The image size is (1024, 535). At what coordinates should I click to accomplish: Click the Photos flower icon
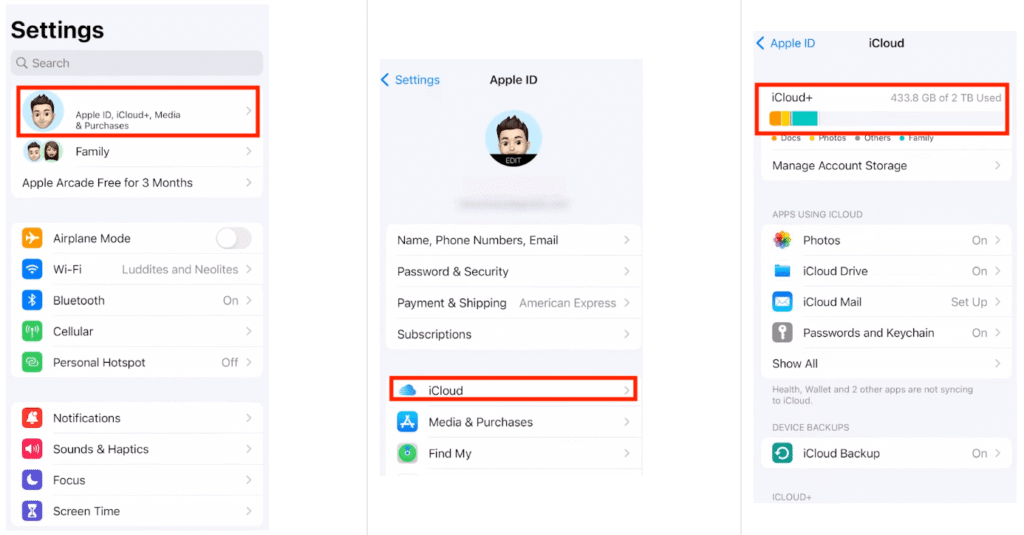pyautogui.click(x=782, y=240)
